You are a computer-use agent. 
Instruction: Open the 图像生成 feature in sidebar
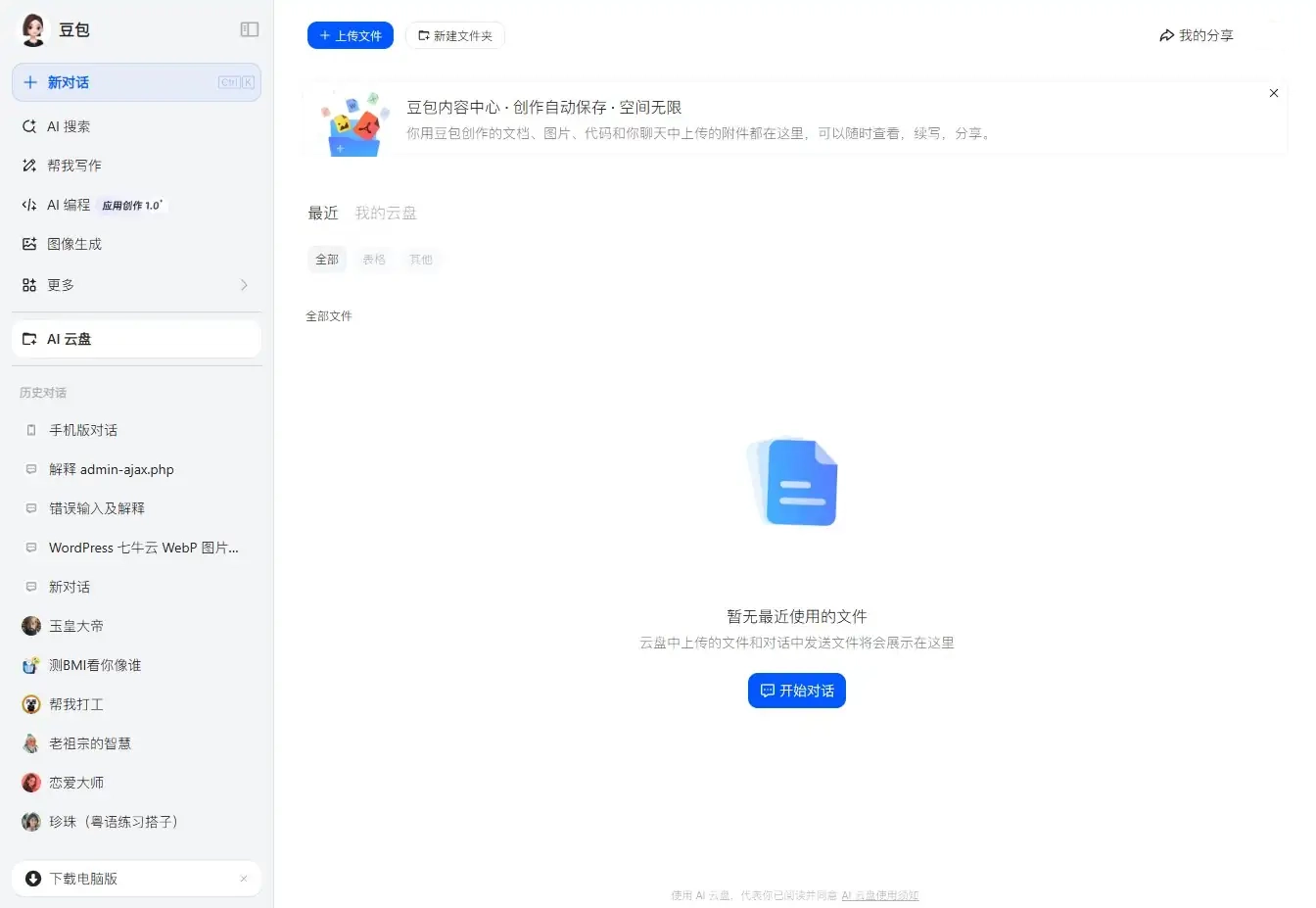(73, 244)
